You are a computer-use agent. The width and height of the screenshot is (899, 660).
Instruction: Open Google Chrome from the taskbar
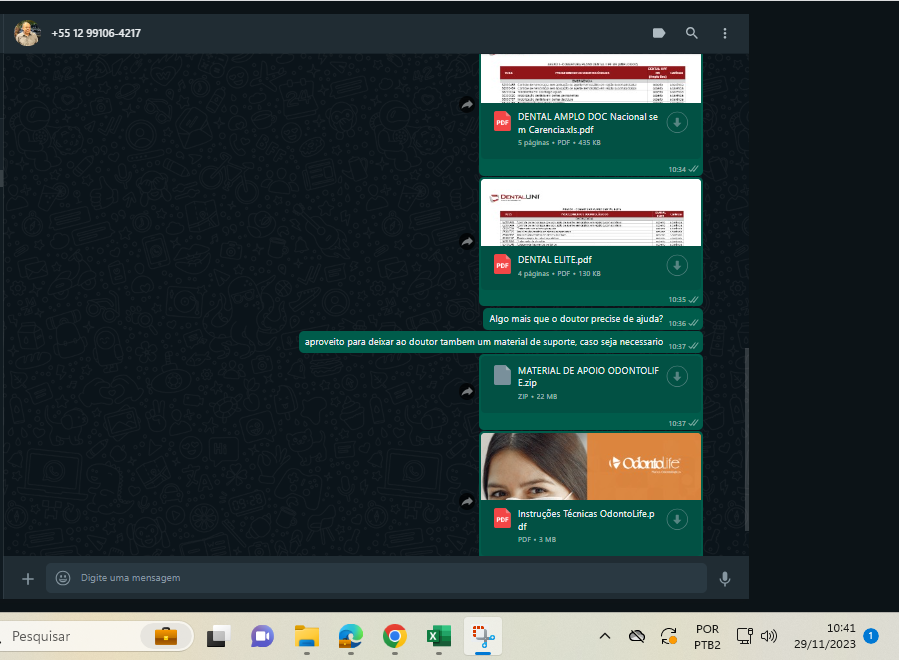[394, 636]
